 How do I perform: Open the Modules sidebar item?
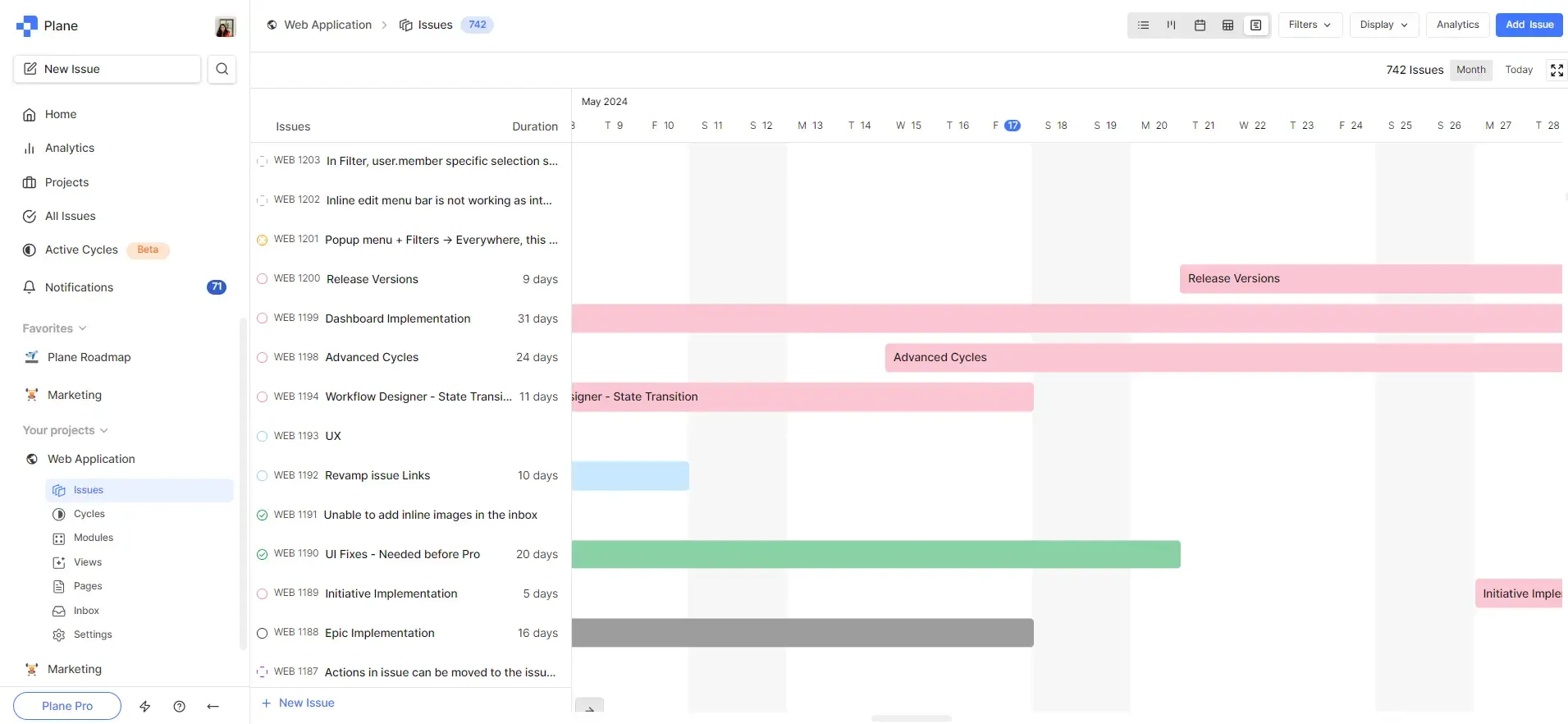(94, 538)
